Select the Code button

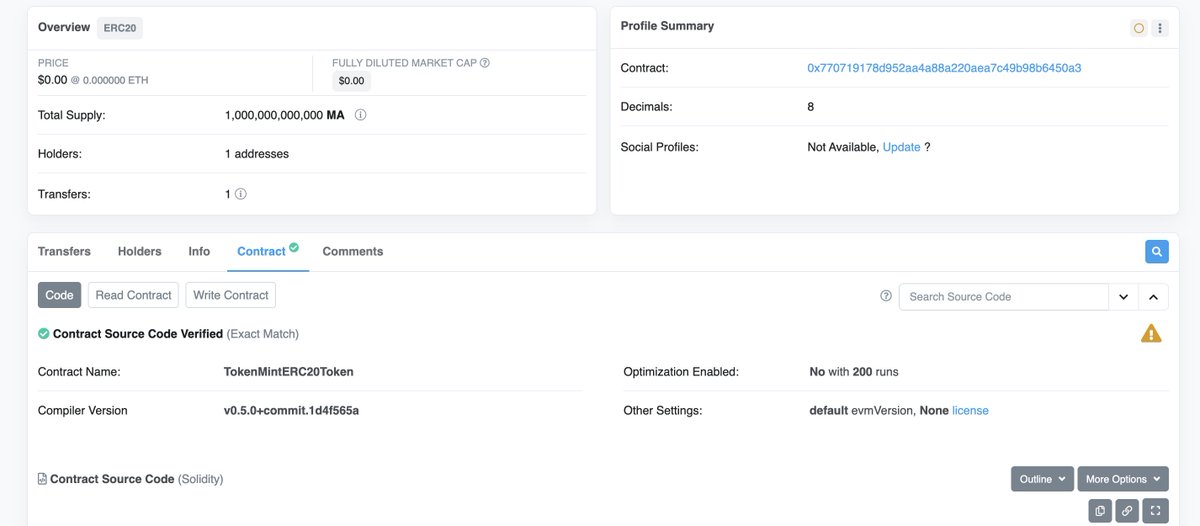[60, 295]
